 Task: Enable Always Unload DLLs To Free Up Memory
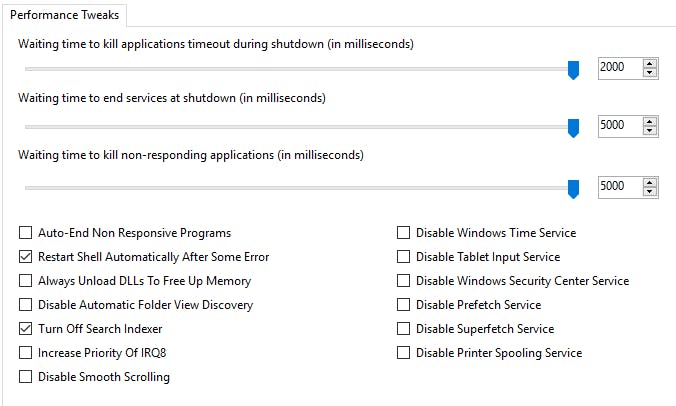[26, 281]
